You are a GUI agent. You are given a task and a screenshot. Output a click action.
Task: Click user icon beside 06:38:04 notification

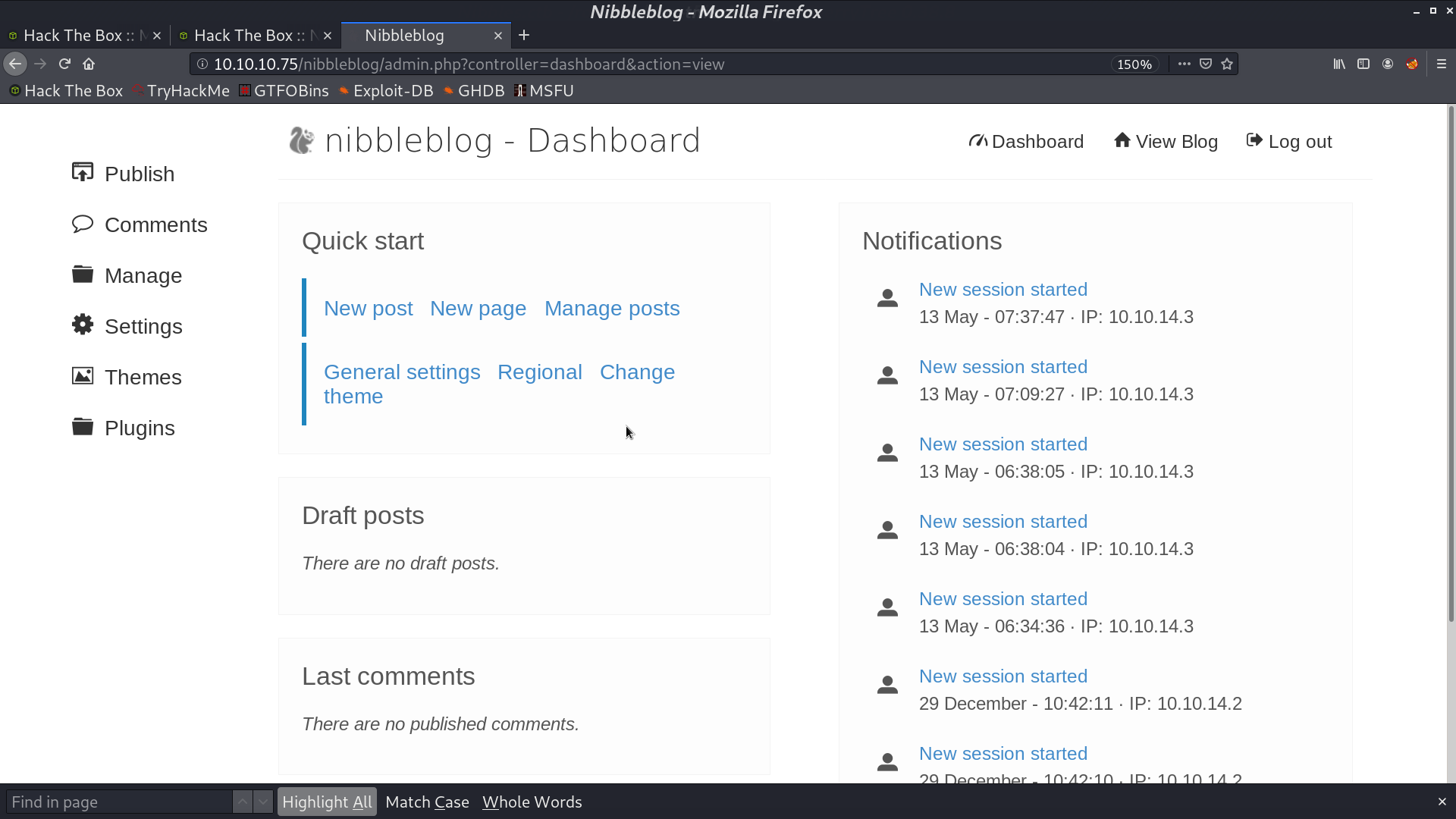pyautogui.click(x=887, y=529)
